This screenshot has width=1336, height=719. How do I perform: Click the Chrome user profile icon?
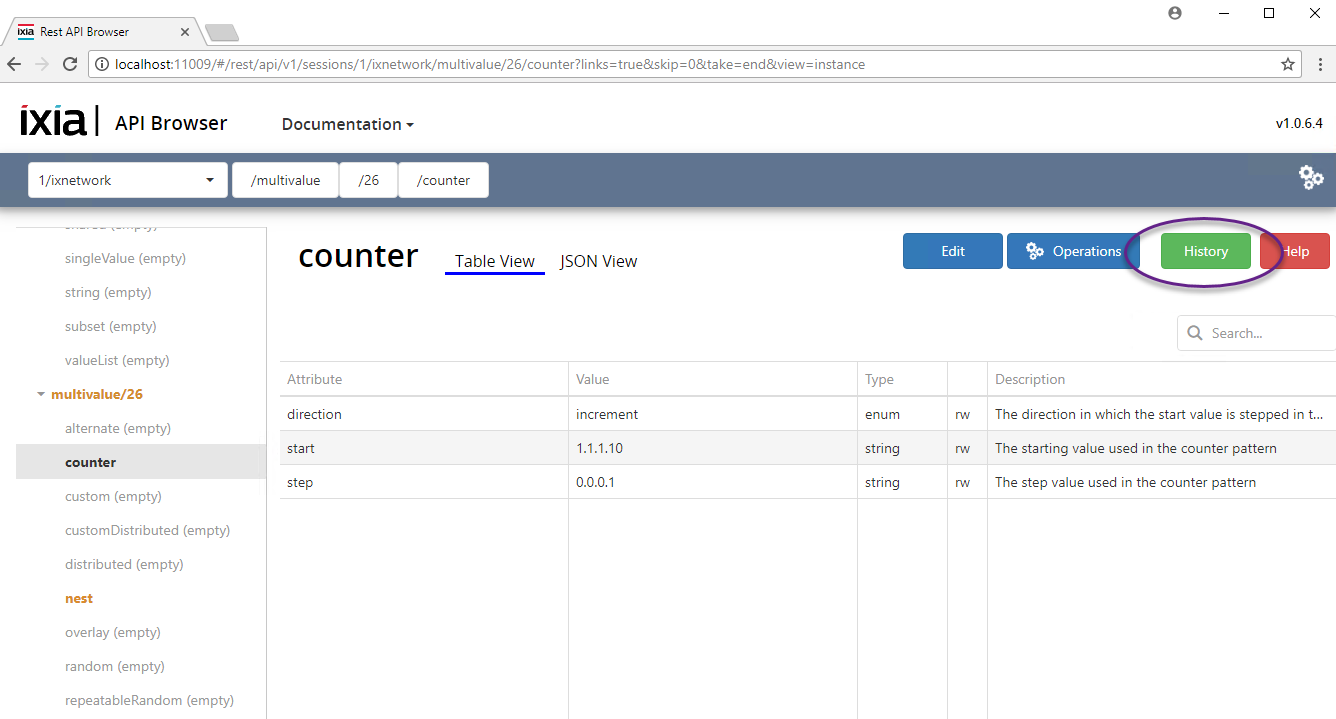[1175, 13]
